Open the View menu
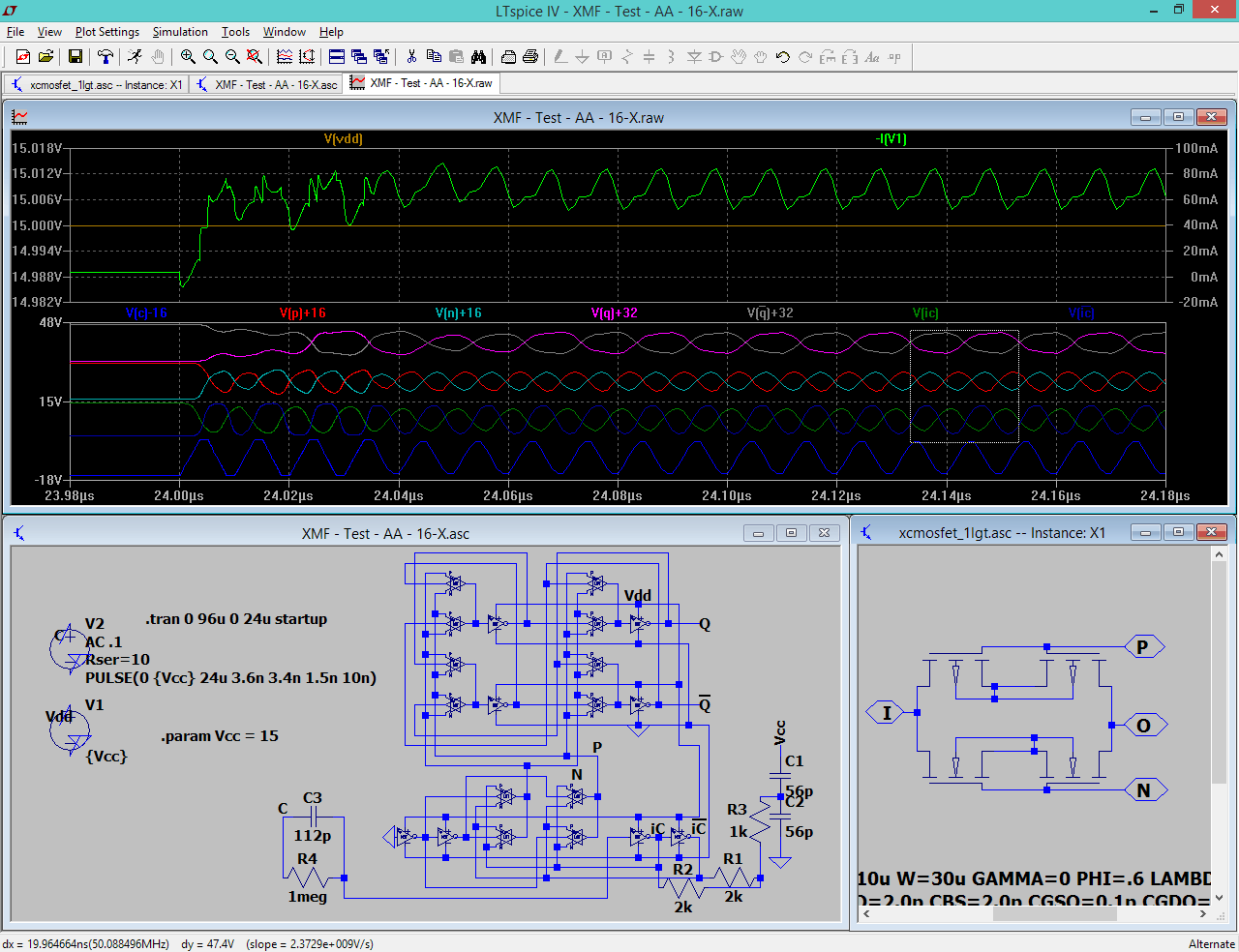This screenshot has width=1239, height=952. (x=49, y=32)
